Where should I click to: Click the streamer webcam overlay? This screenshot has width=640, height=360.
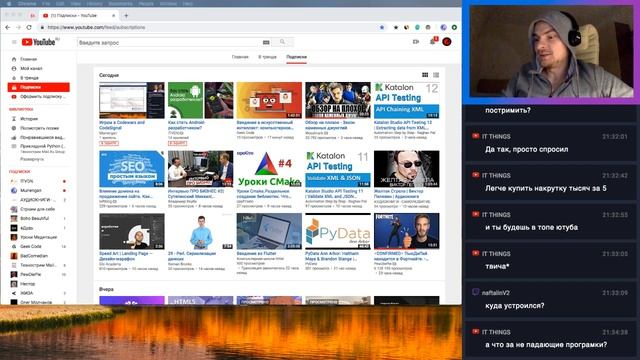coord(551,51)
